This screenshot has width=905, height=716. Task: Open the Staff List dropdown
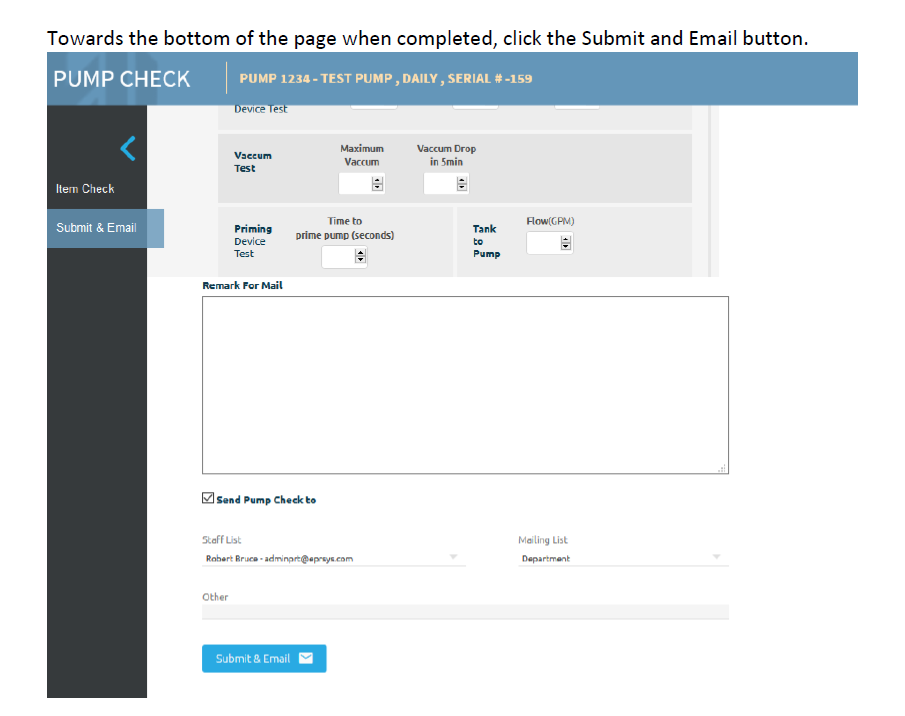coord(334,558)
